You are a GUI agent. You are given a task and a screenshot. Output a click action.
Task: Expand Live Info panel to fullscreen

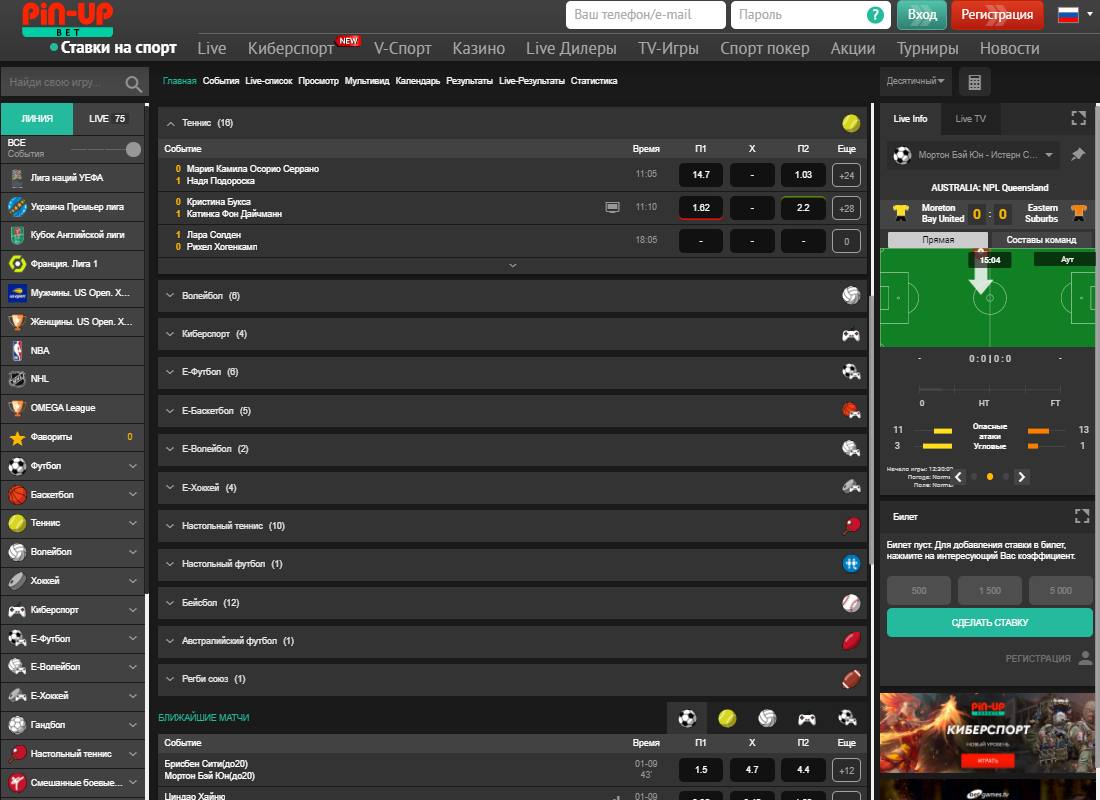click(1078, 118)
